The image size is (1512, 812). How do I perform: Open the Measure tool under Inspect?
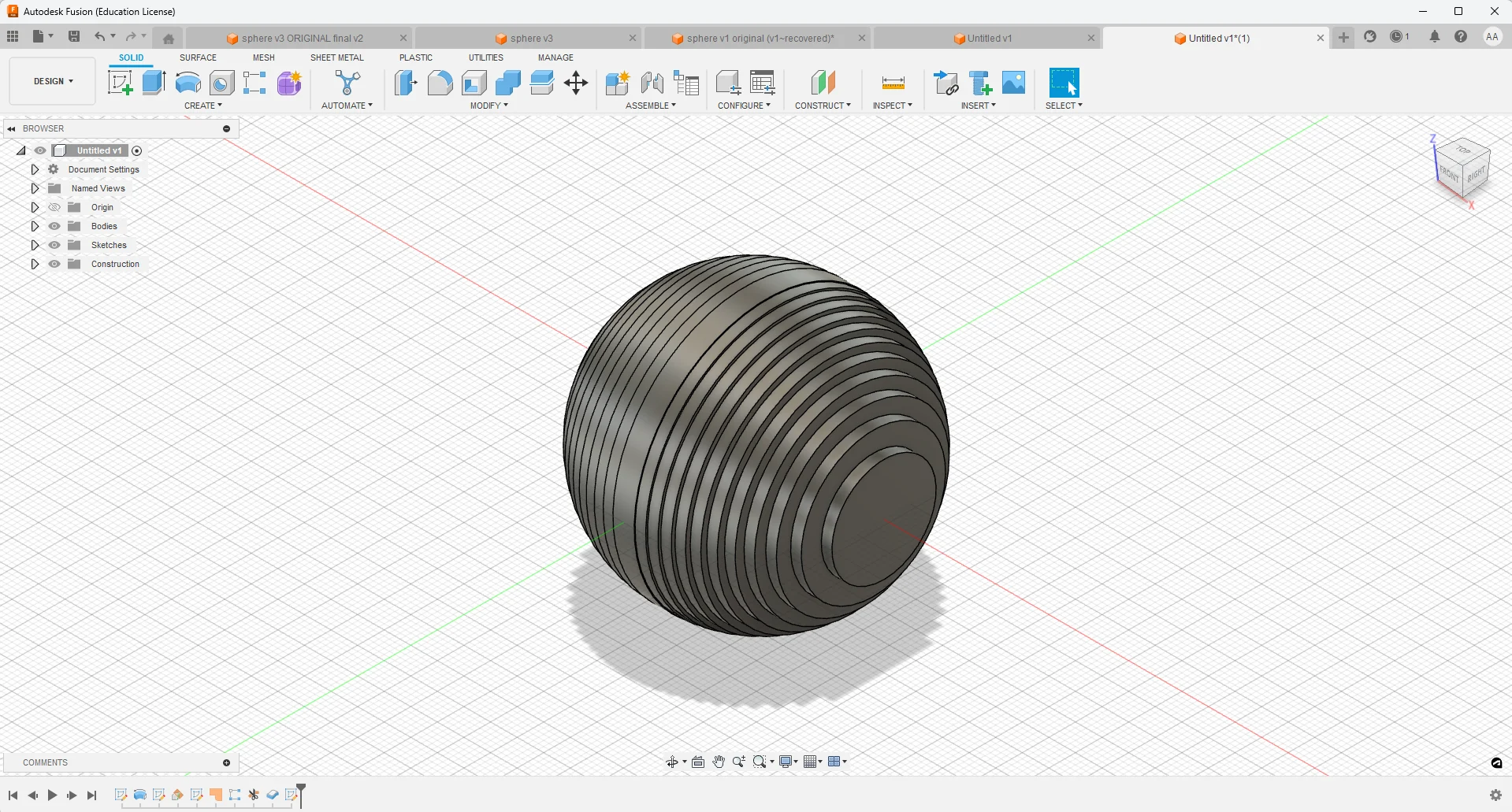point(893,83)
